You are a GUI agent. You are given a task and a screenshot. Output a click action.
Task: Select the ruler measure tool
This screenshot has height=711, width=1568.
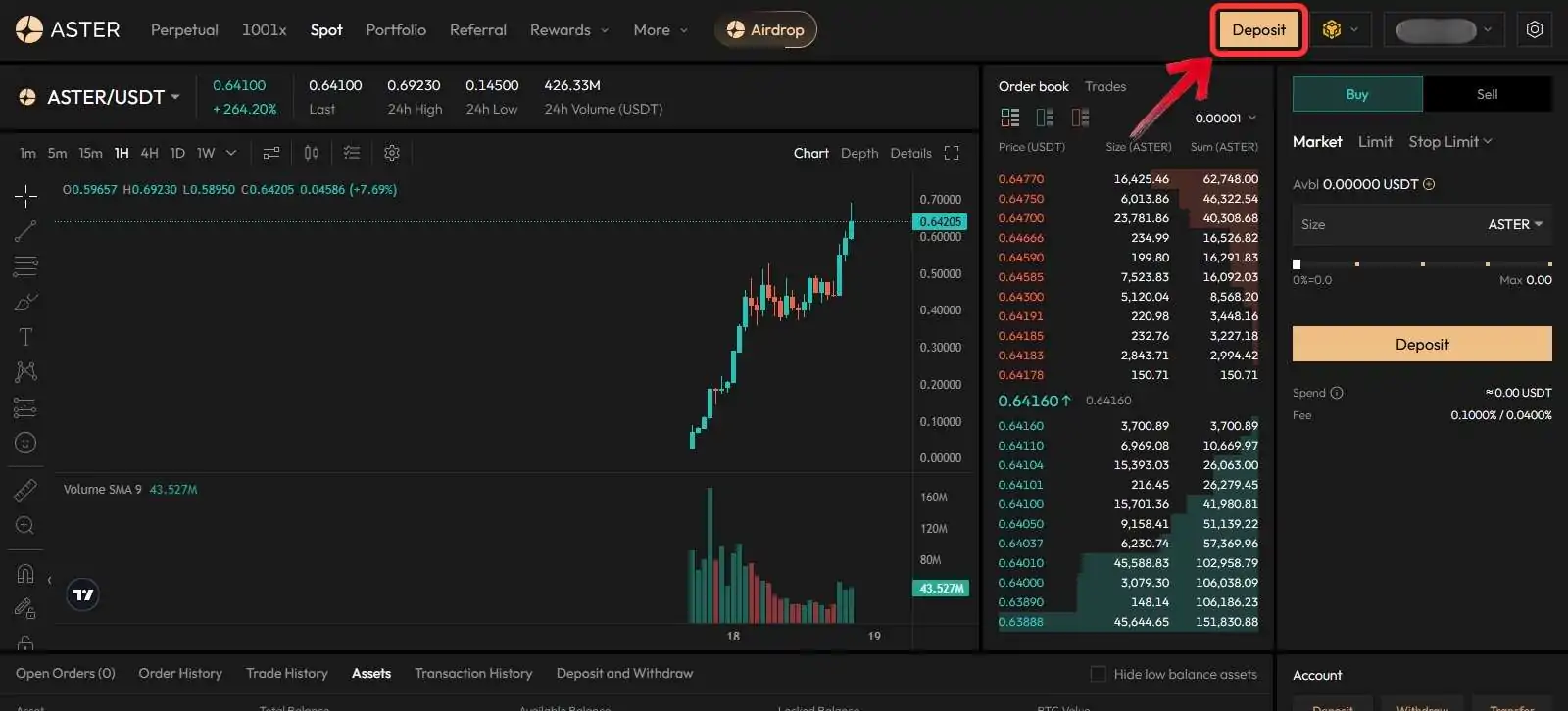pyautogui.click(x=25, y=490)
